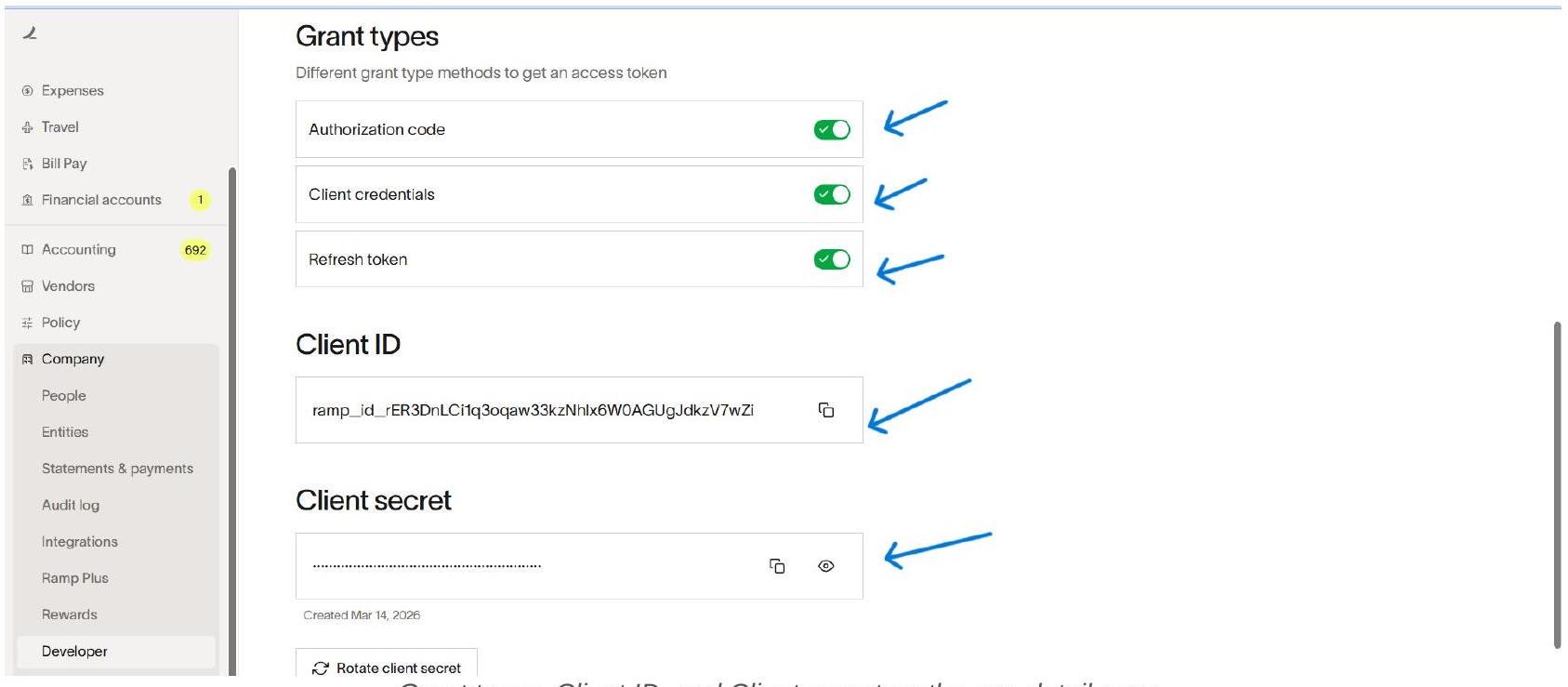Open Policy section
This screenshot has height=687, width=1568.
point(60,323)
